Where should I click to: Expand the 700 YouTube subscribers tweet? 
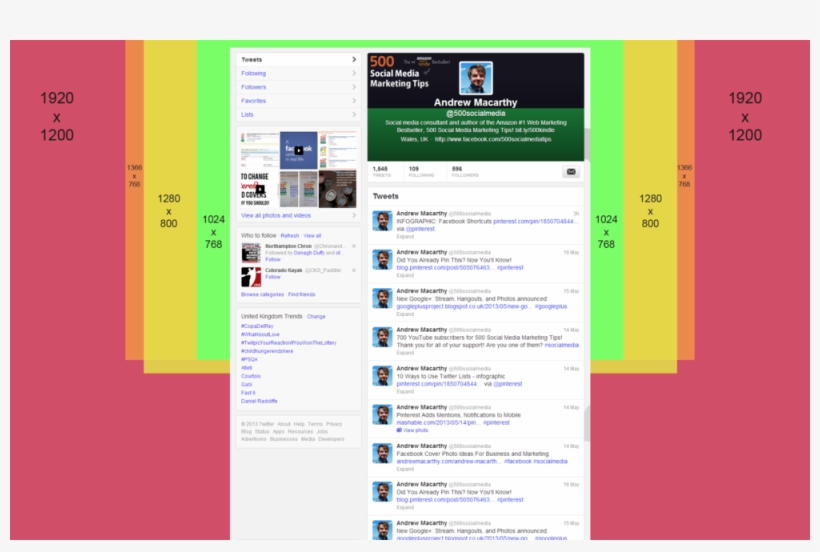[x=405, y=353]
